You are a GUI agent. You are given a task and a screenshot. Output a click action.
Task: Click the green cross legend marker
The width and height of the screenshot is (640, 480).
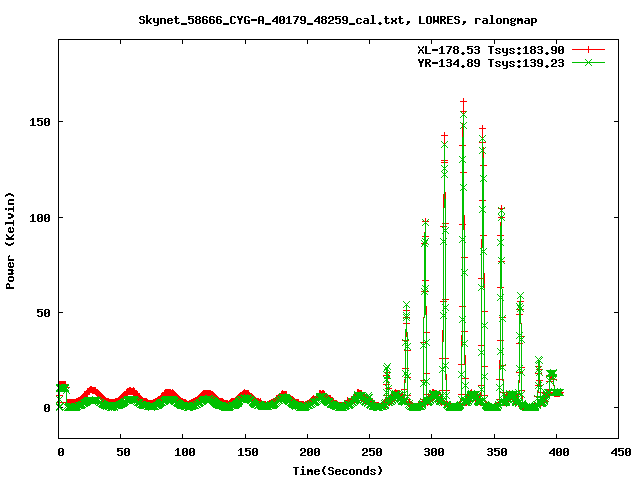pyautogui.click(x=588, y=62)
